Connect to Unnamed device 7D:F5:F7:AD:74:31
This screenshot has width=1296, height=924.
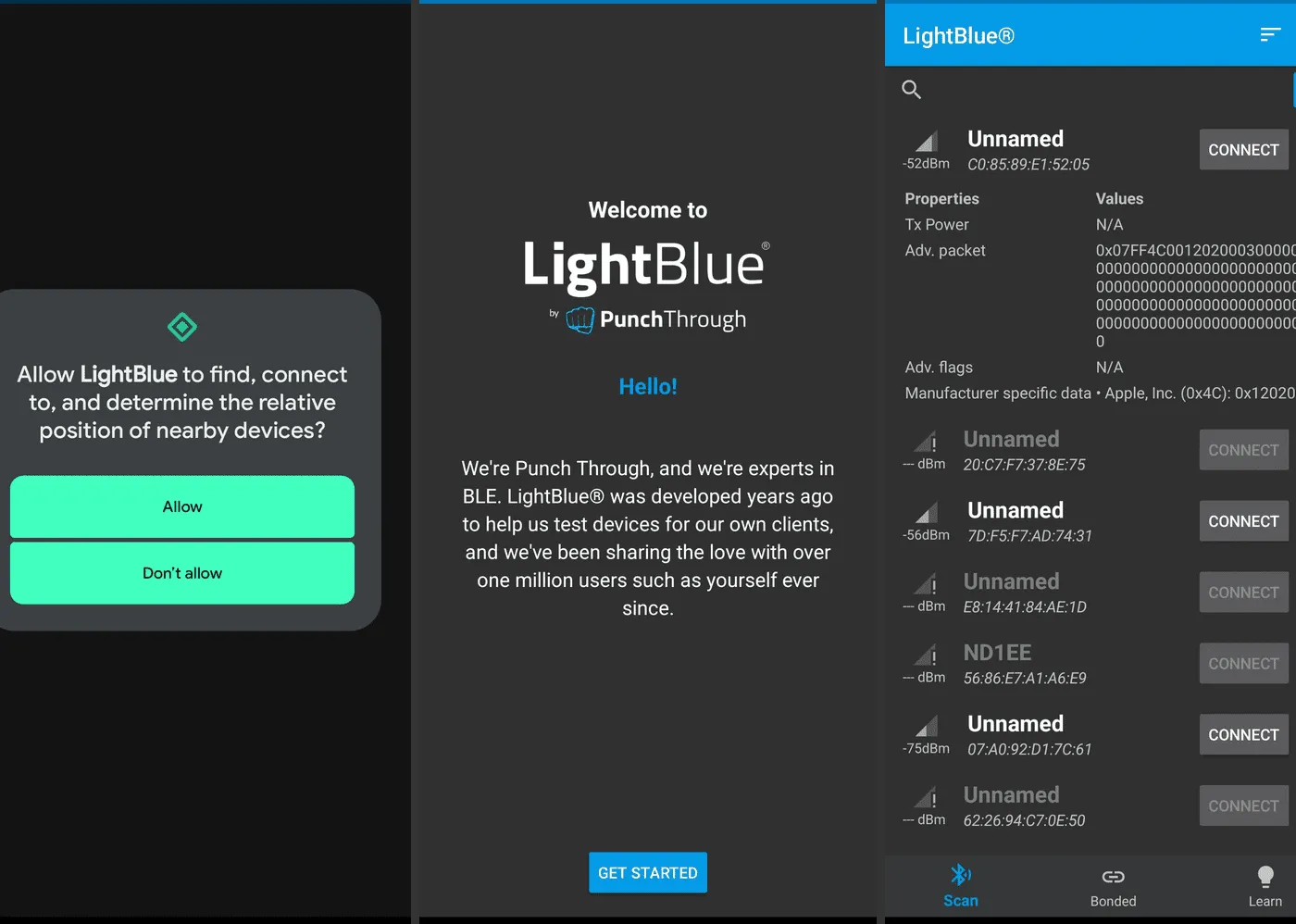pyautogui.click(x=1243, y=520)
